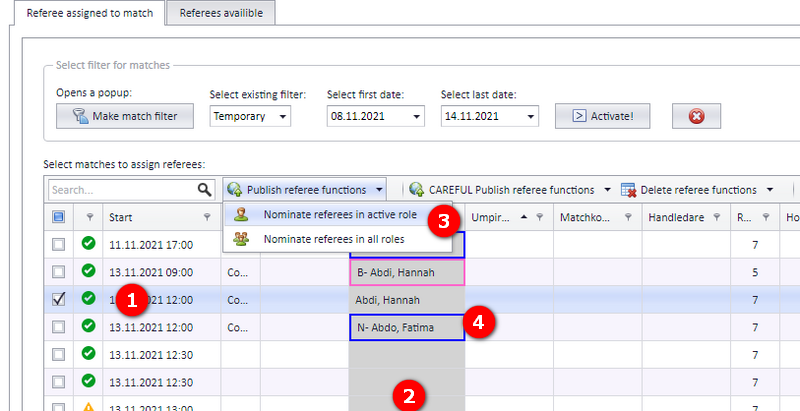This screenshot has width=800, height=411.
Task: Click the R... column filter pin icon
Action: [x=766, y=217]
